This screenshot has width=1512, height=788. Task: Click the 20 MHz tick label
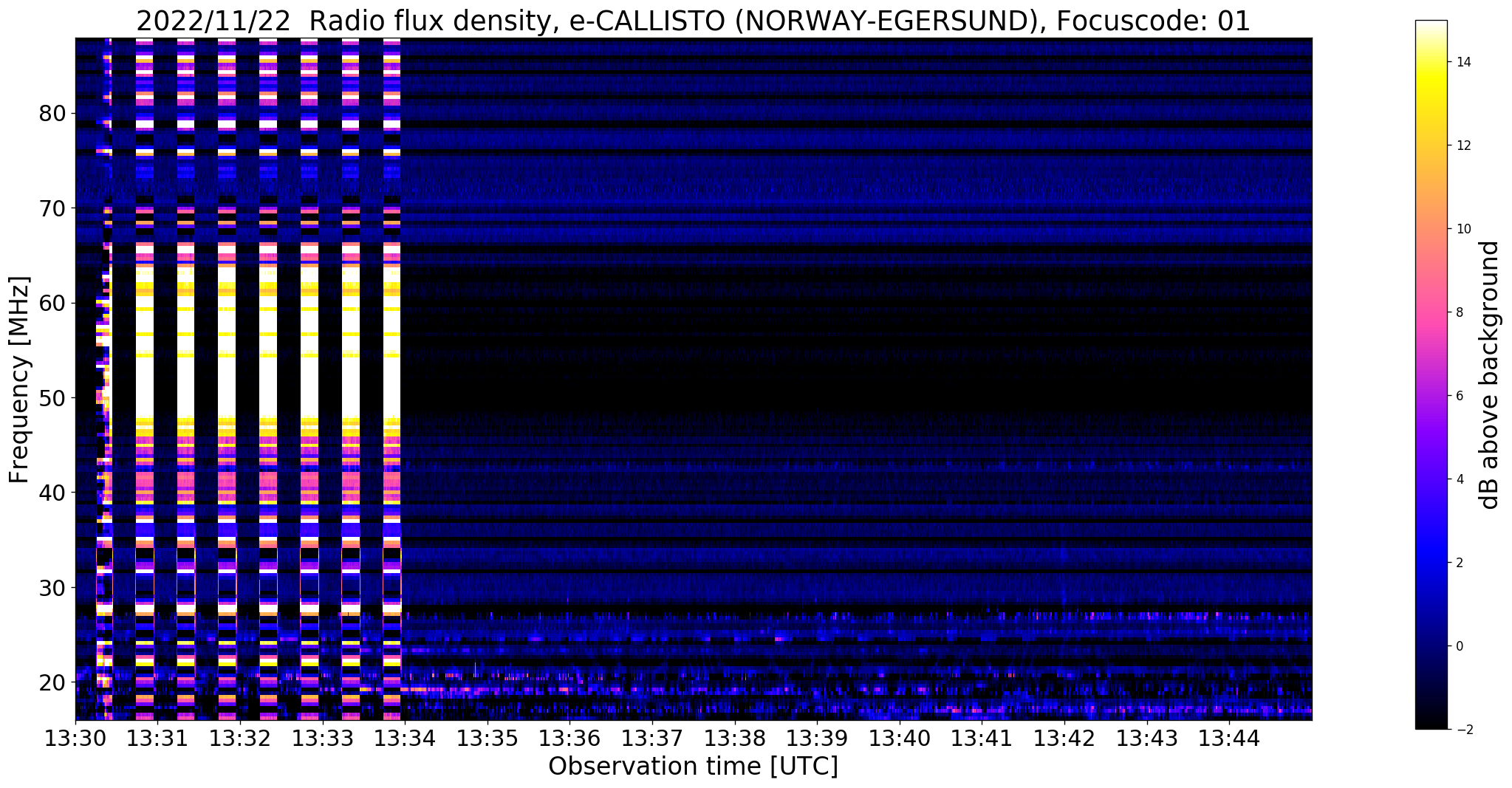[52, 682]
